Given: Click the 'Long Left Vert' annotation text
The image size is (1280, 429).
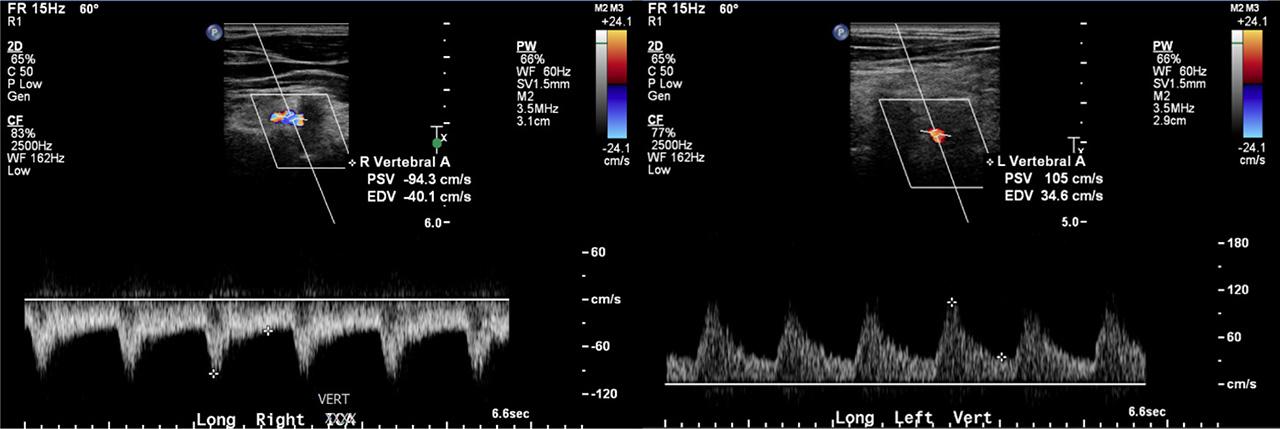Looking at the screenshot, I should pyautogui.click(x=914, y=419).
